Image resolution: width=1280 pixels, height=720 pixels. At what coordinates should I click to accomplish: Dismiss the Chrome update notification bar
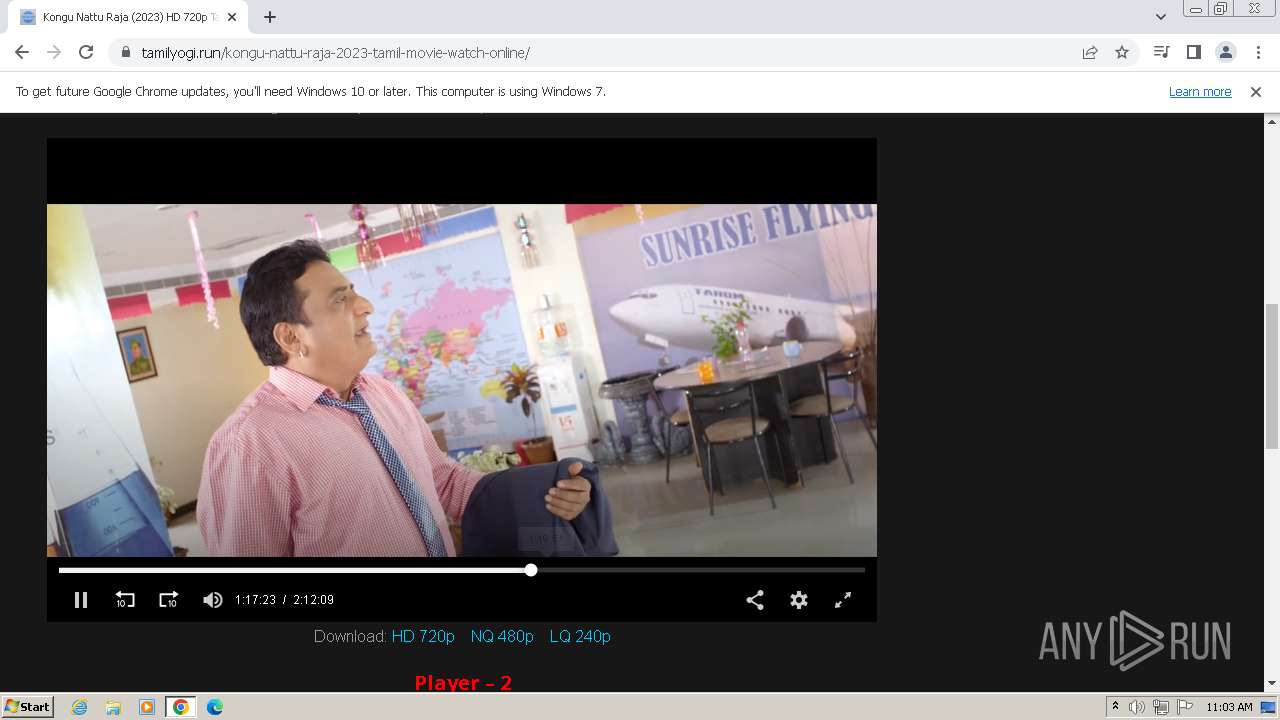1256,91
